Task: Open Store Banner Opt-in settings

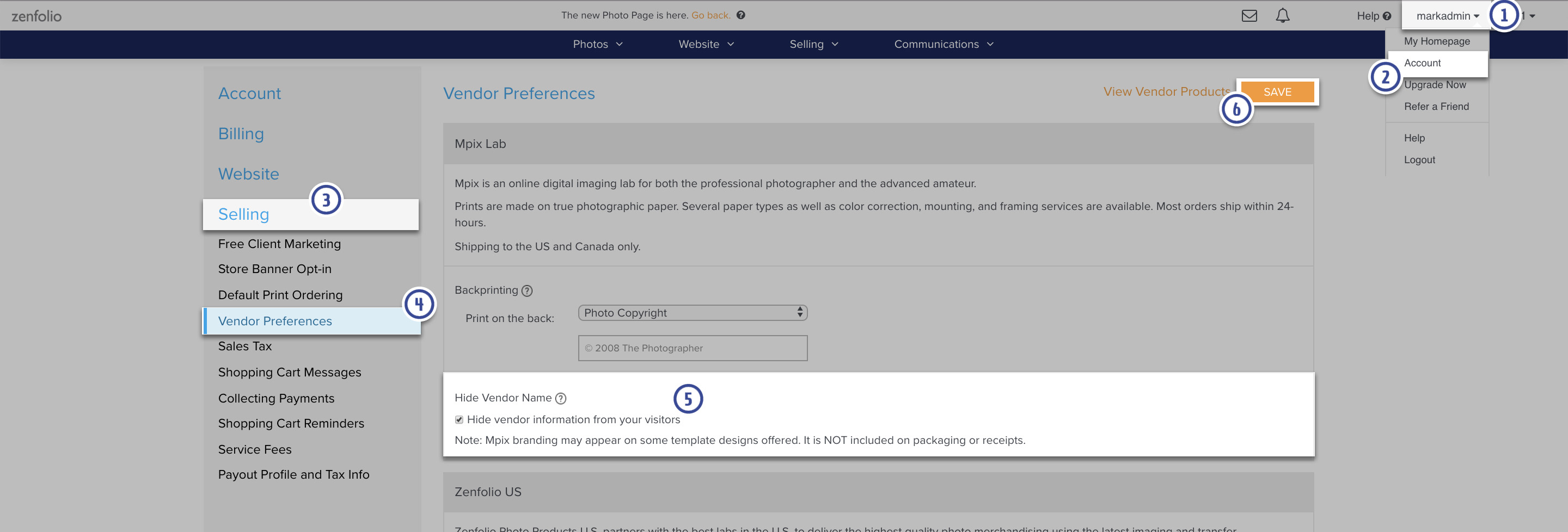Action: [x=274, y=269]
